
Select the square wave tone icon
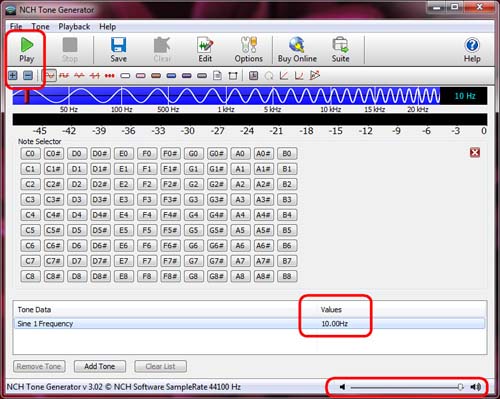click(64, 76)
